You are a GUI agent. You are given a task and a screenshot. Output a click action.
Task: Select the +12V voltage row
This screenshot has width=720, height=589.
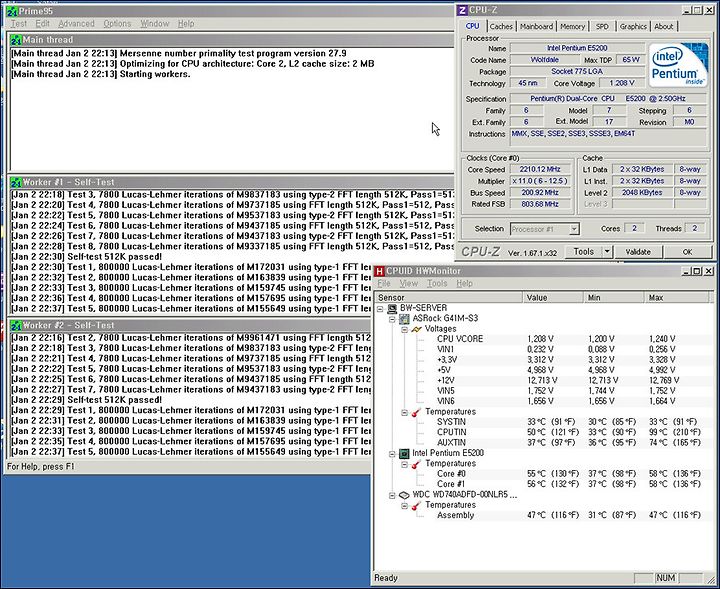coord(544,380)
